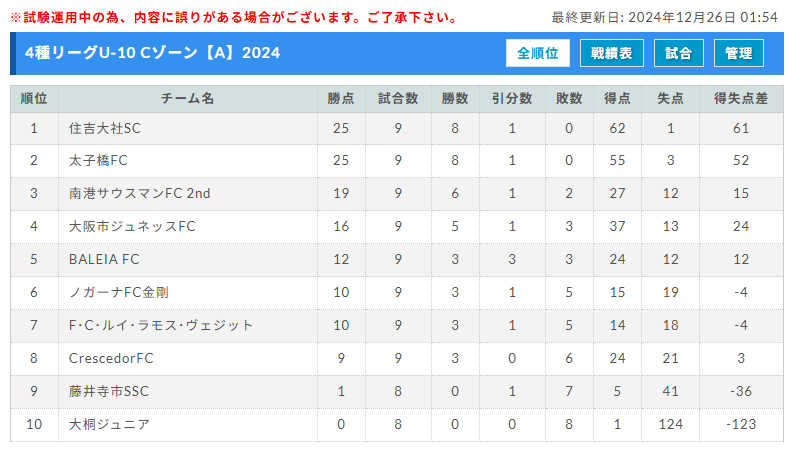The height and width of the screenshot is (451, 796).
Task: Switch to the 戦績表 view
Action: 612,53
